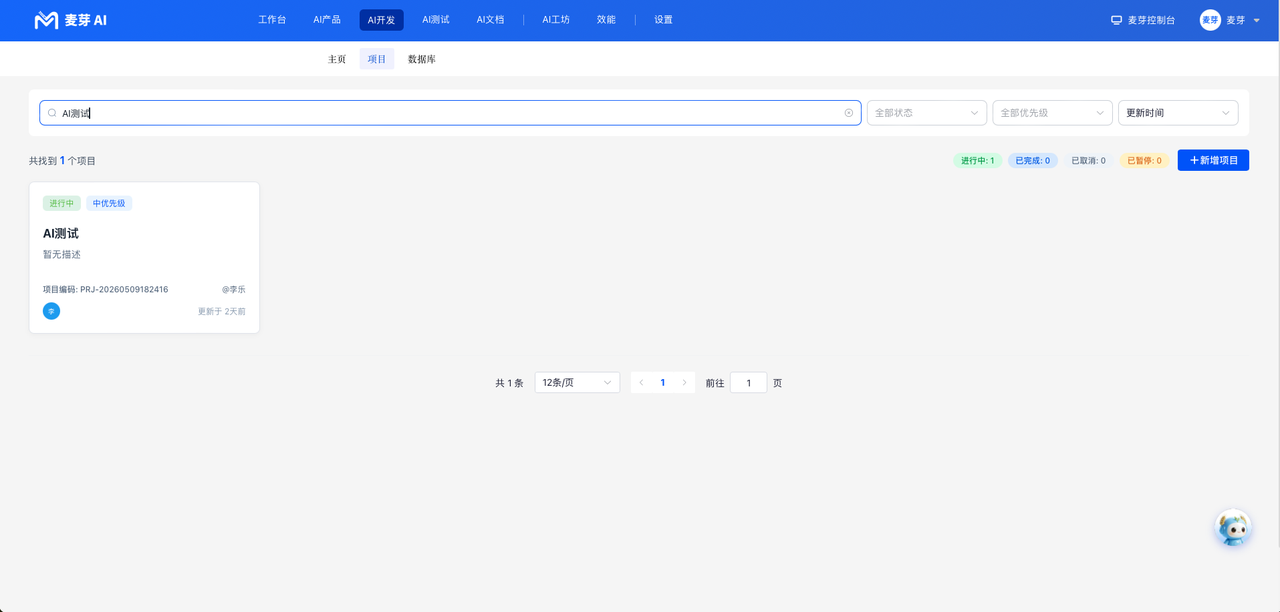Image resolution: width=1280 pixels, height=612 pixels.
Task: Filter by the 进行中: 1 status tag
Action: 977,160
